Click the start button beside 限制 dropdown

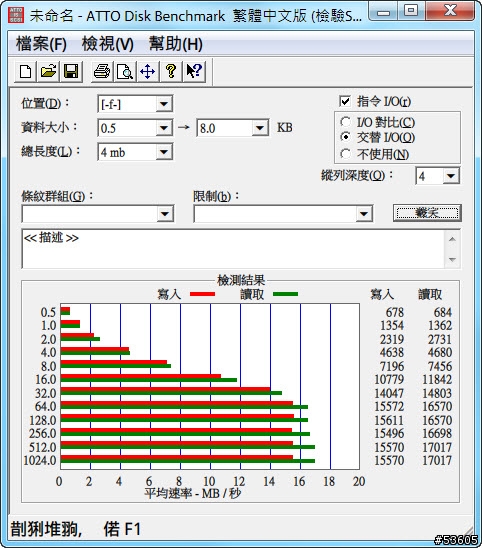point(427,213)
